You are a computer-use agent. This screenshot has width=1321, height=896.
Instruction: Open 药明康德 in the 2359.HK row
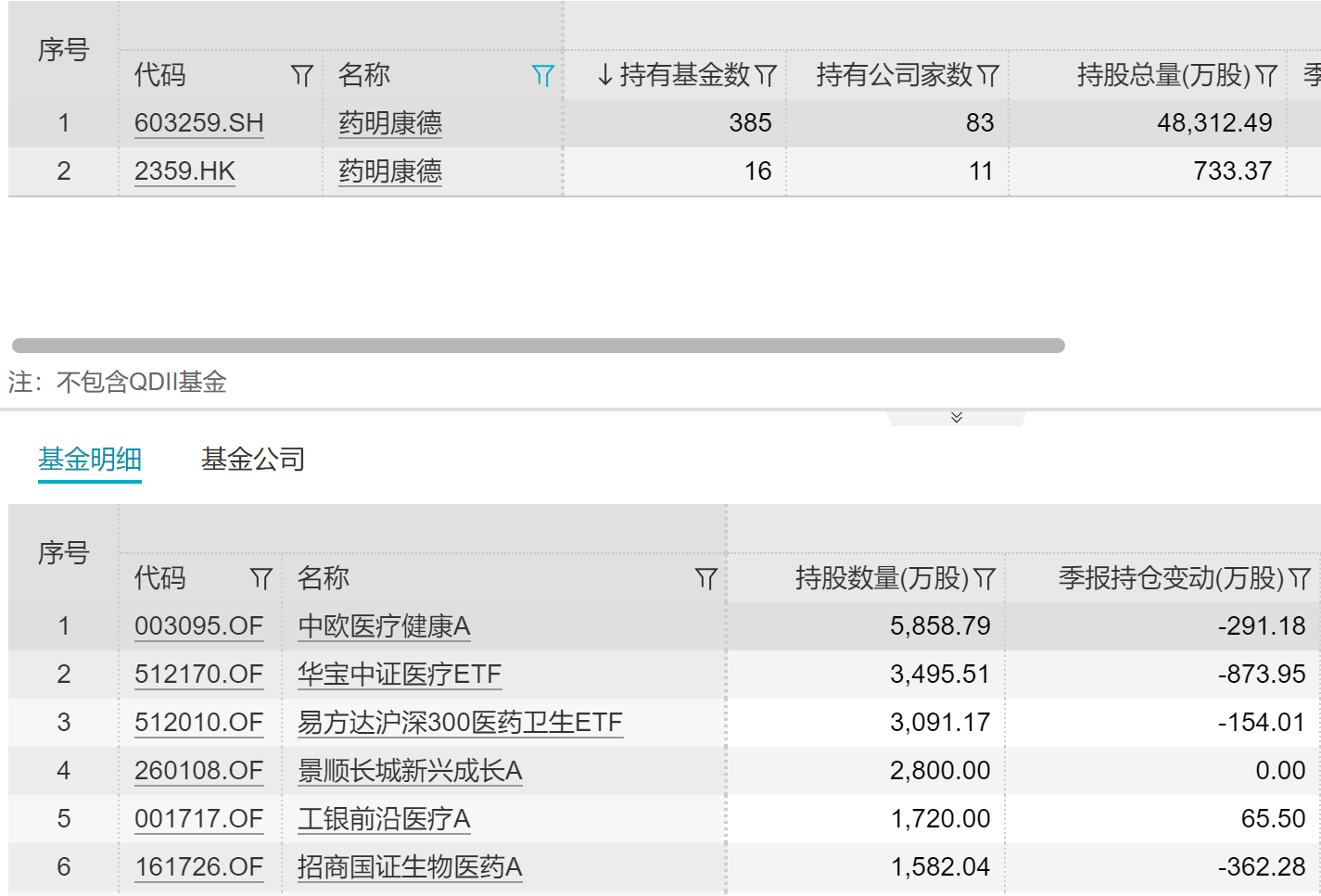tap(390, 171)
